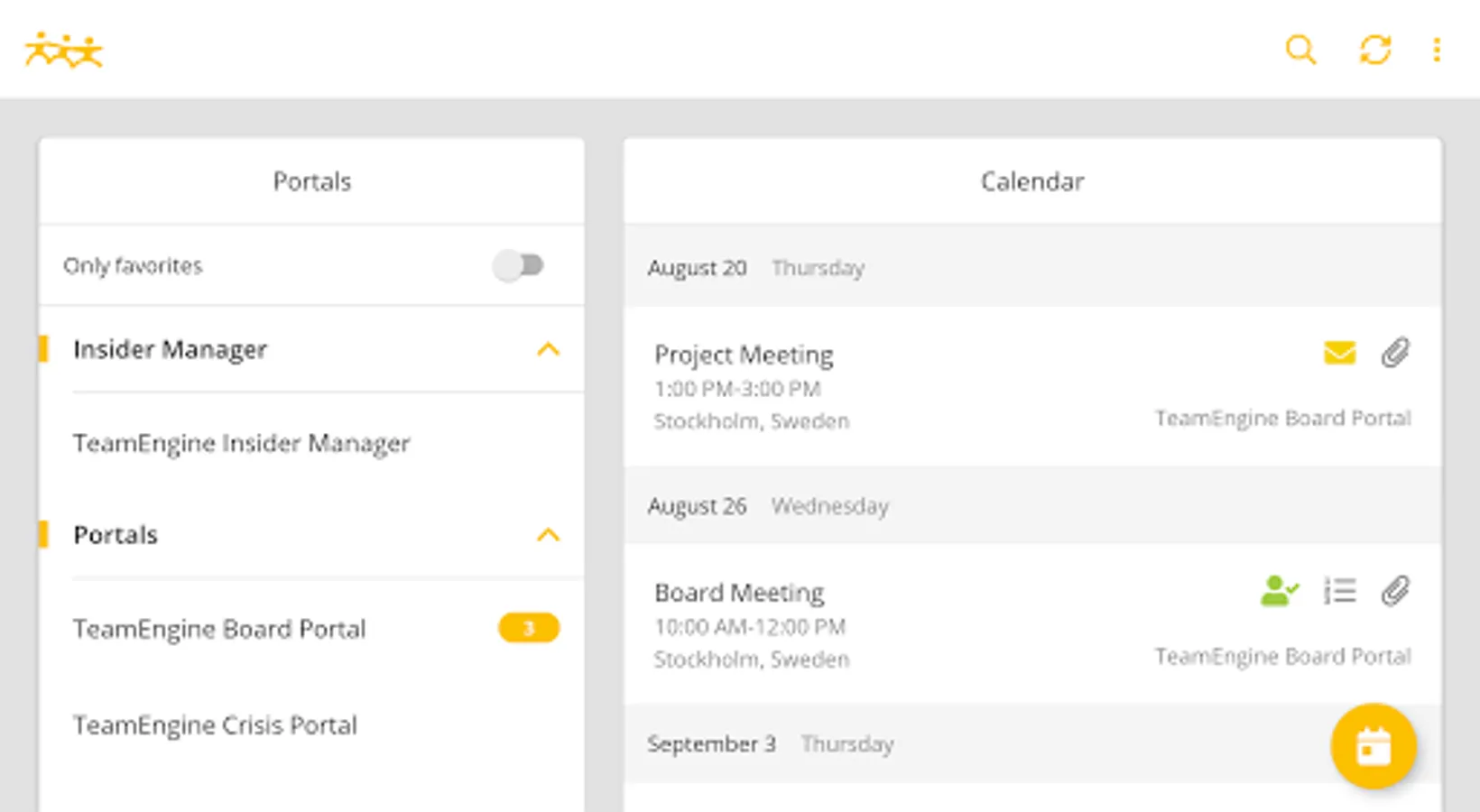This screenshot has height=812, width=1480.
Task: Click the paperclip attachment on Project Meeting
Action: tap(1395, 353)
